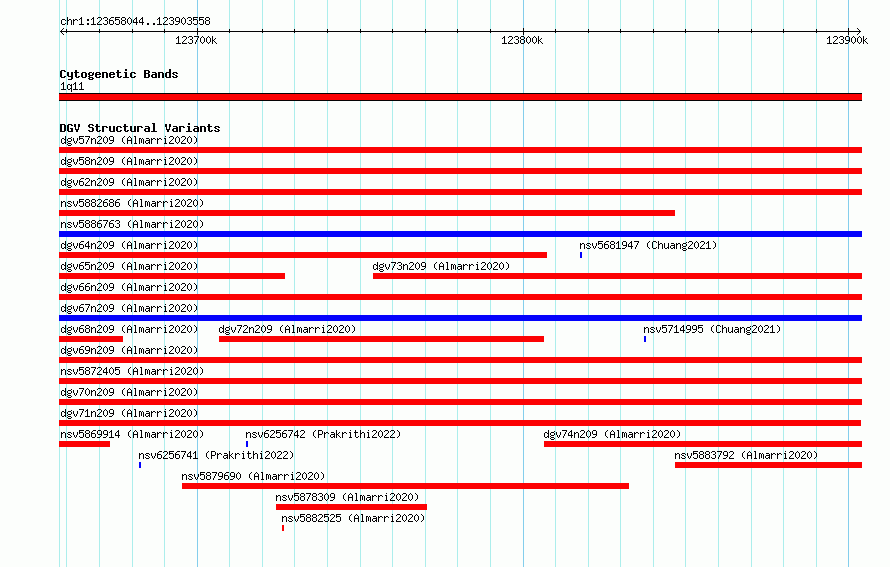Click the nsv5882525 (Almarri2020) label
Viewport: 890px width, 567px height.
(353, 518)
